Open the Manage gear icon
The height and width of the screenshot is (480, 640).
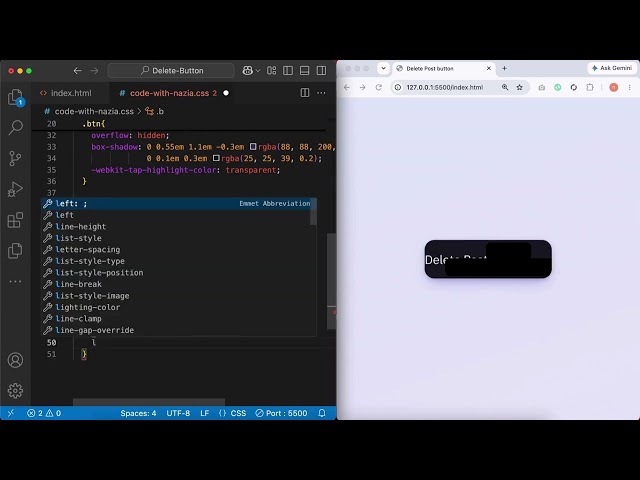[16, 391]
